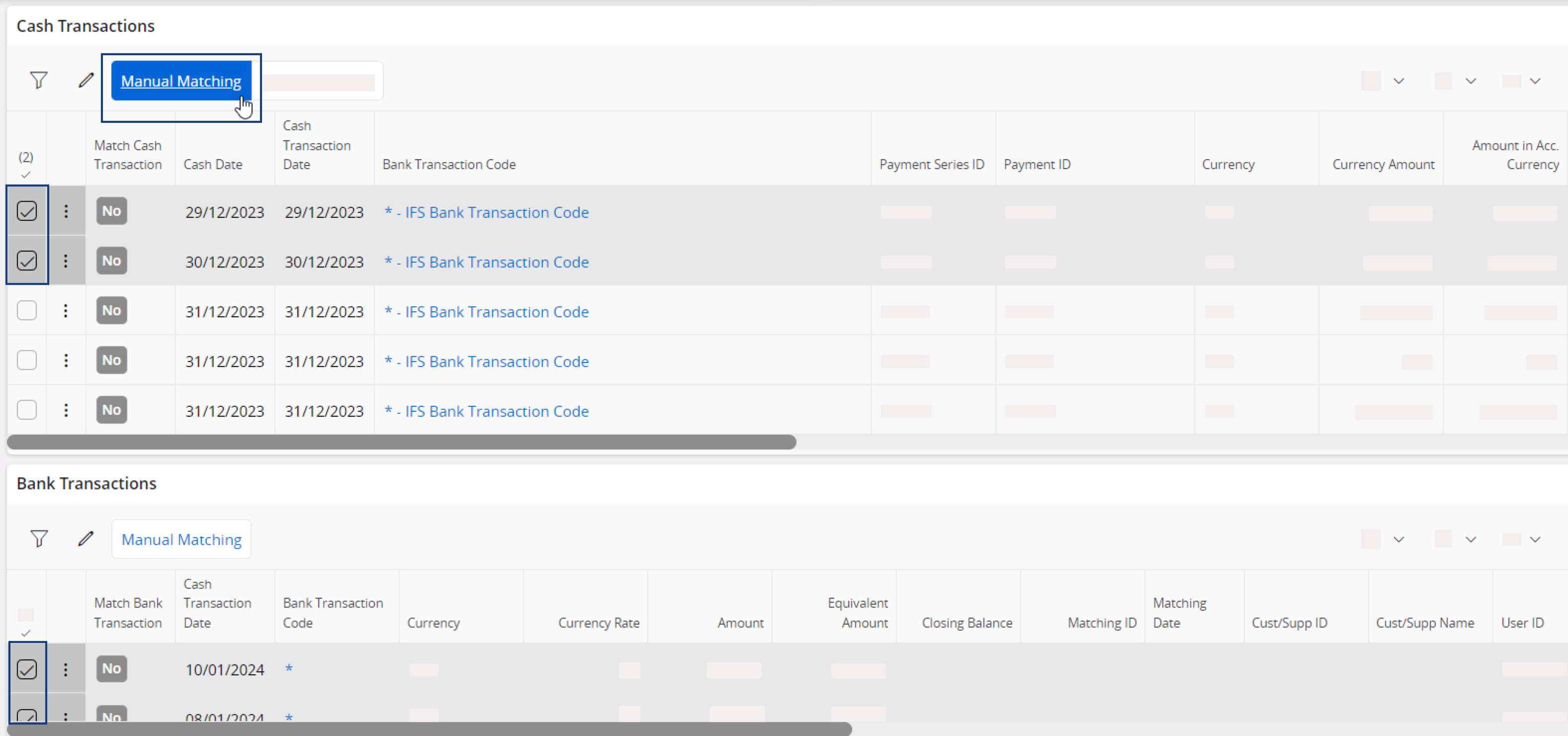This screenshot has height=736, width=1568.
Task: Click the Bank Transaction Code column header
Action: tap(448, 165)
